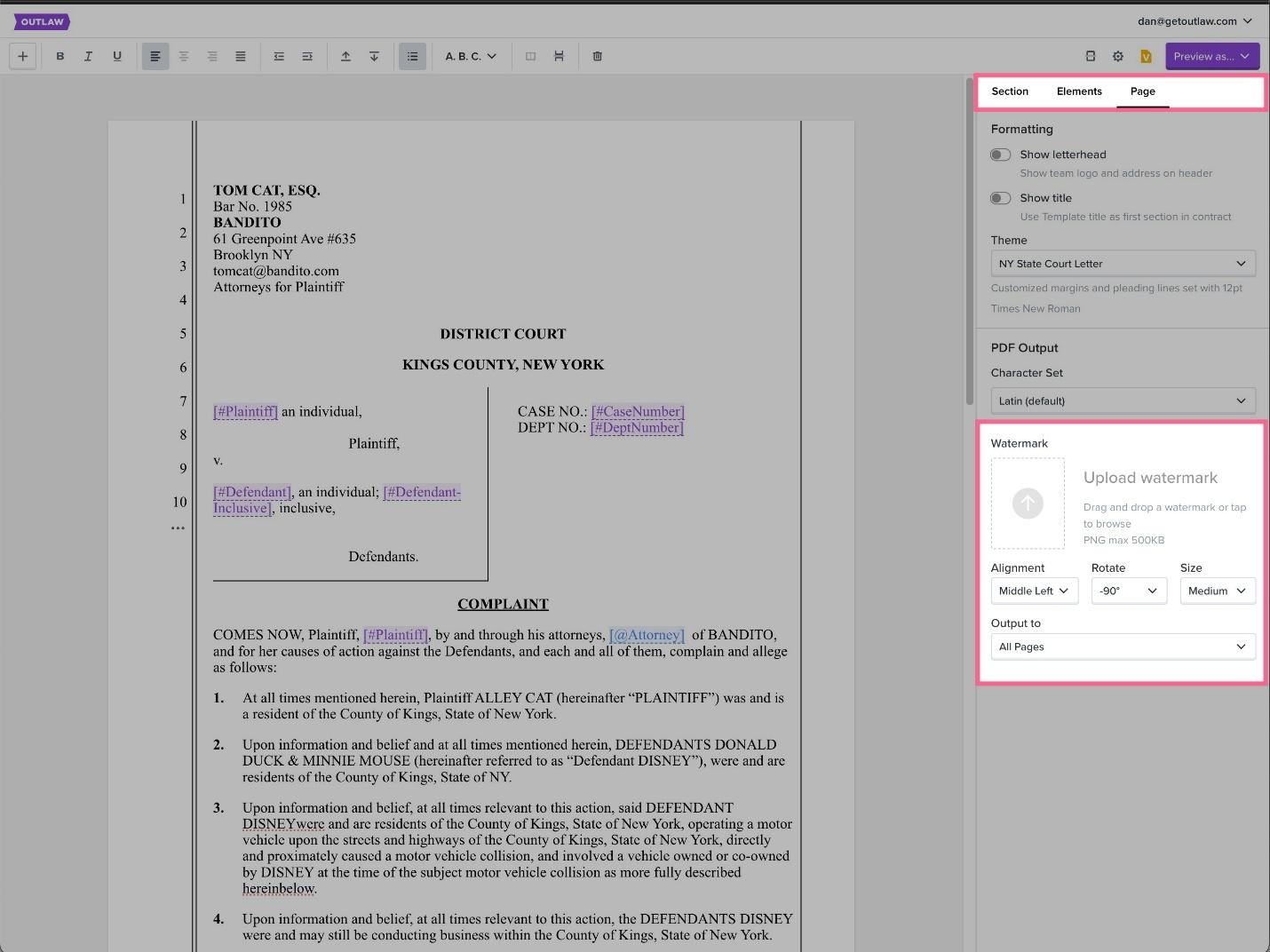1270x952 pixels.
Task: Switch to the Section tab
Action: tap(1010, 91)
